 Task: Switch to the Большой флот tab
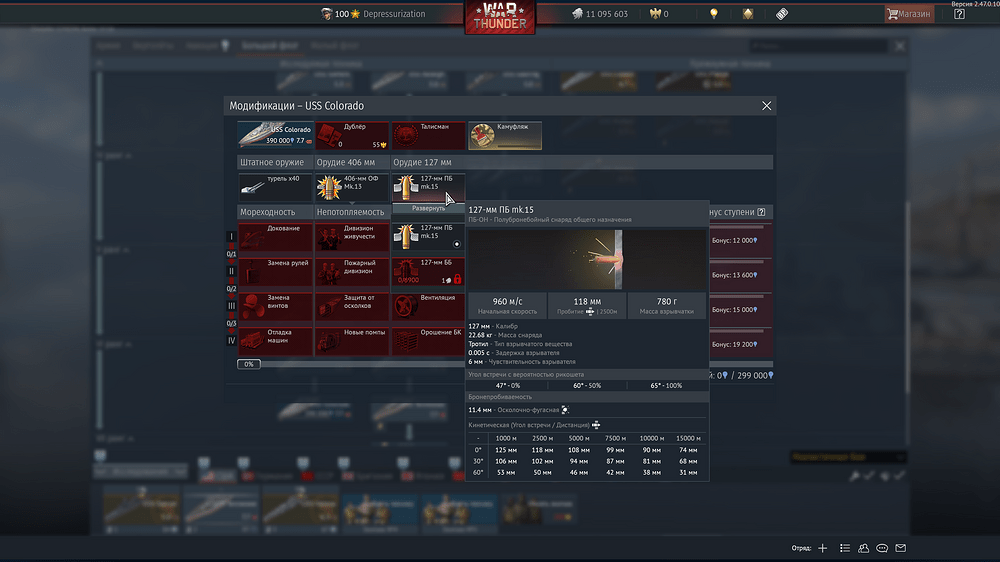(x=269, y=45)
